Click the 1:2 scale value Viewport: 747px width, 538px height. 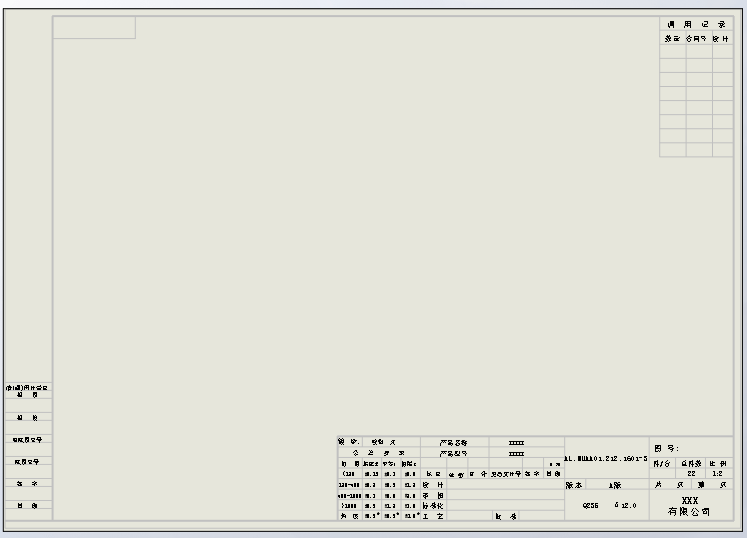717,473
